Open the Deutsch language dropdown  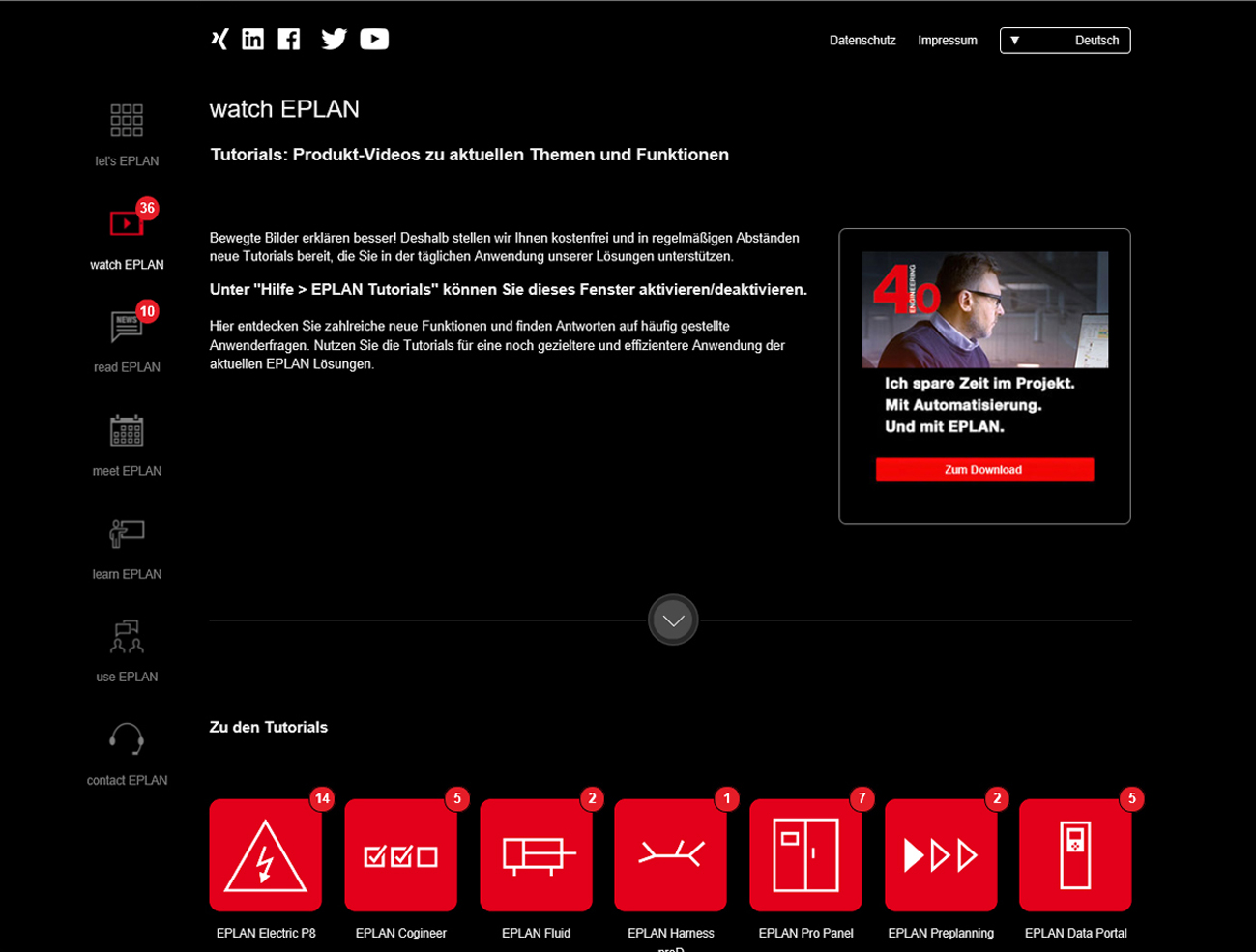click(x=1066, y=41)
